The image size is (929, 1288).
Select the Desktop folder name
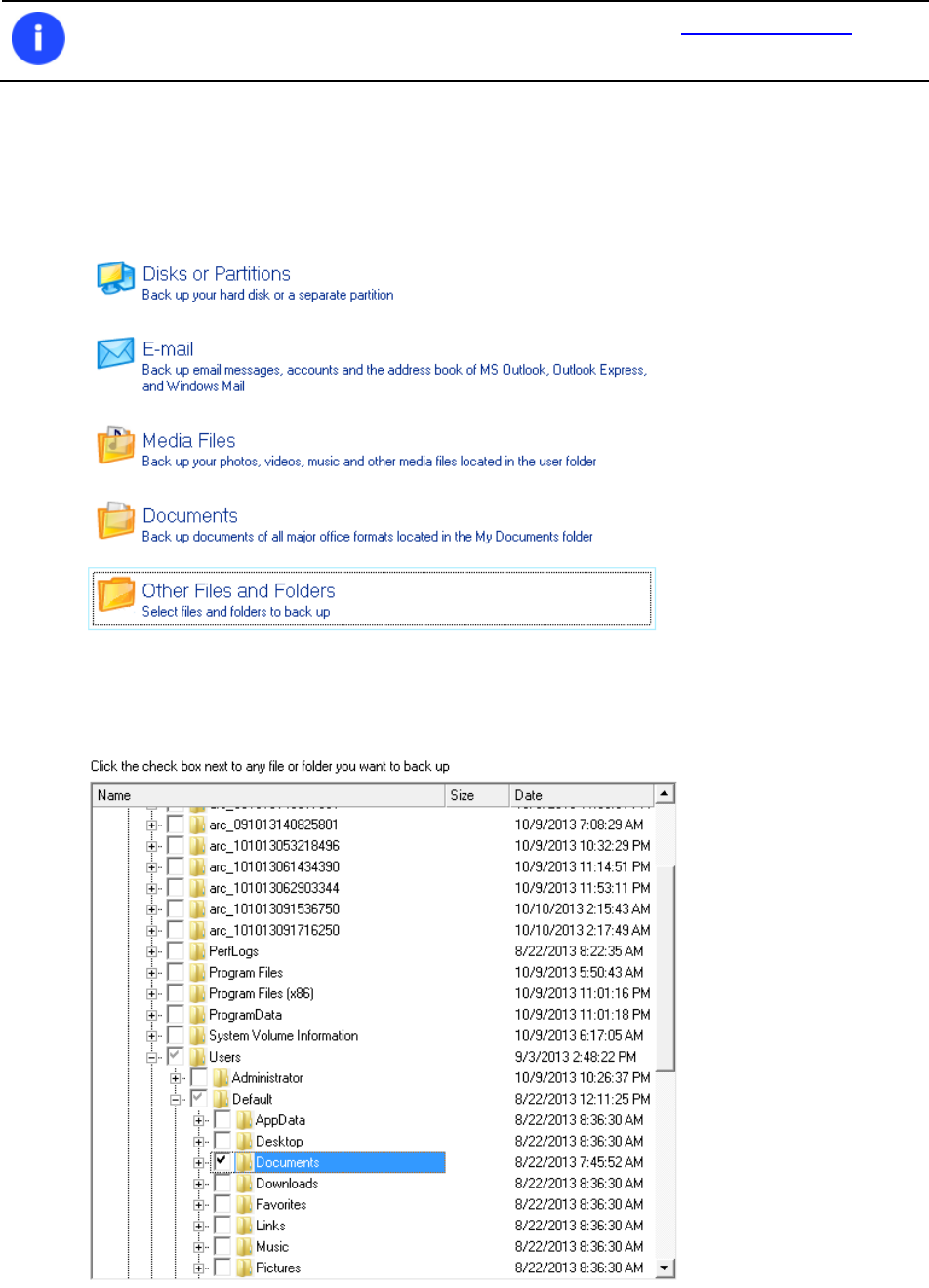[x=279, y=1142]
